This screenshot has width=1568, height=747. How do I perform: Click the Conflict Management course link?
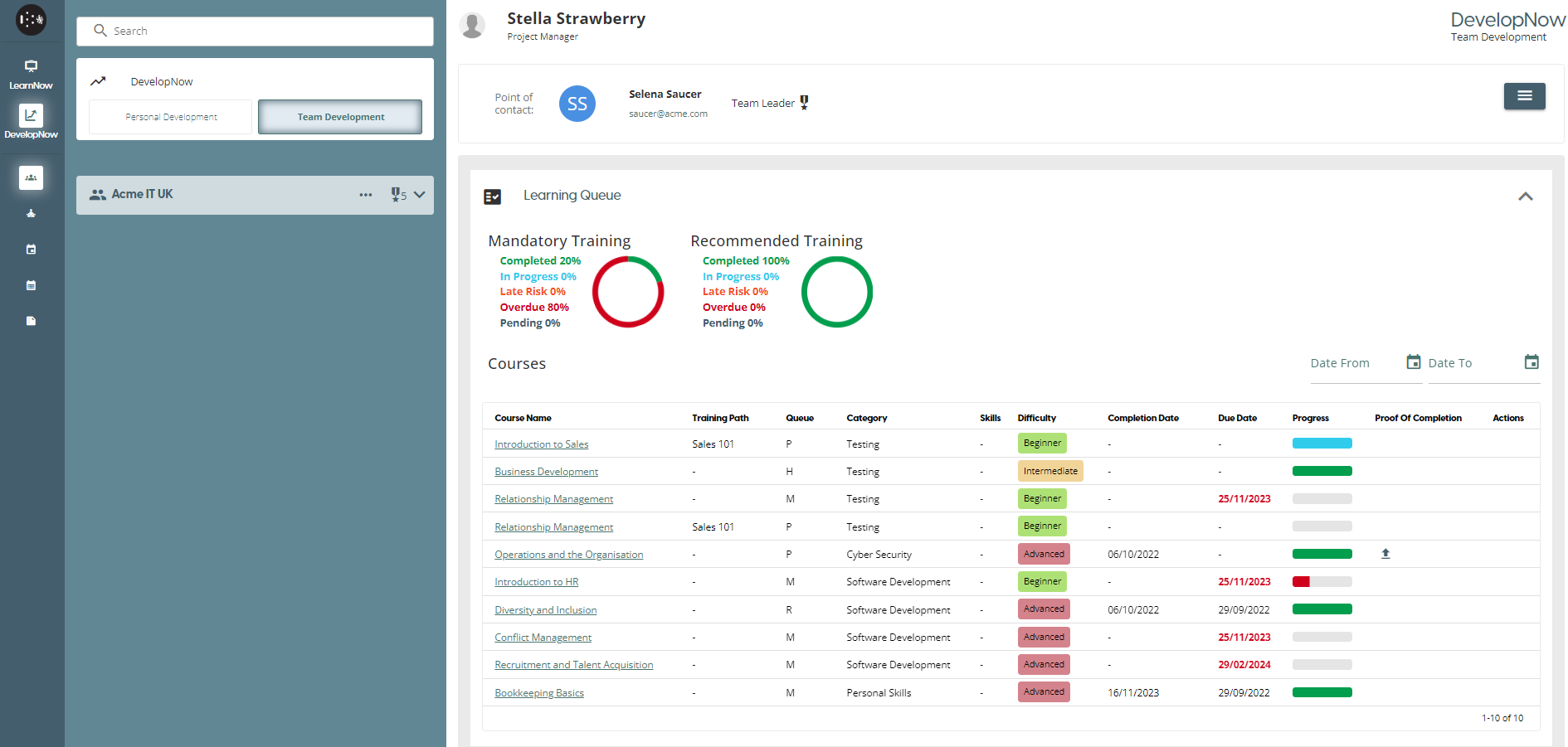tap(543, 638)
